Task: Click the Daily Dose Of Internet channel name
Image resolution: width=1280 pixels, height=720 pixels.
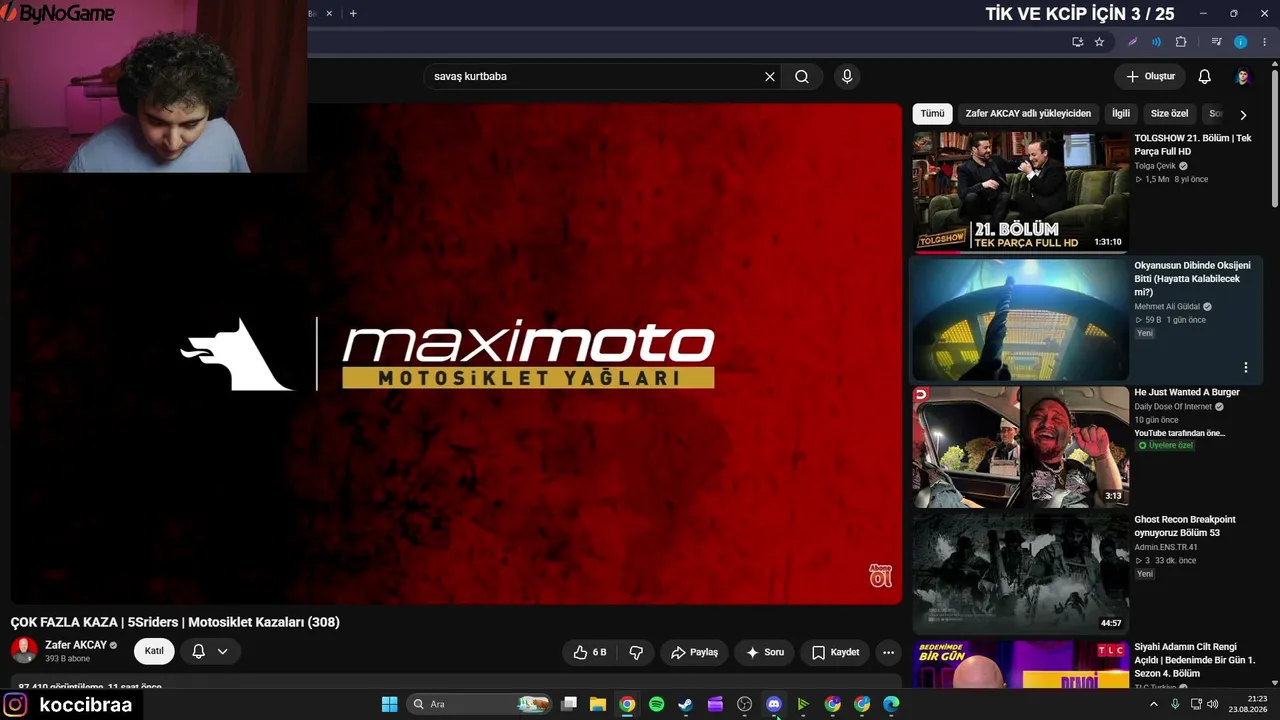Action: (1173, 407)
